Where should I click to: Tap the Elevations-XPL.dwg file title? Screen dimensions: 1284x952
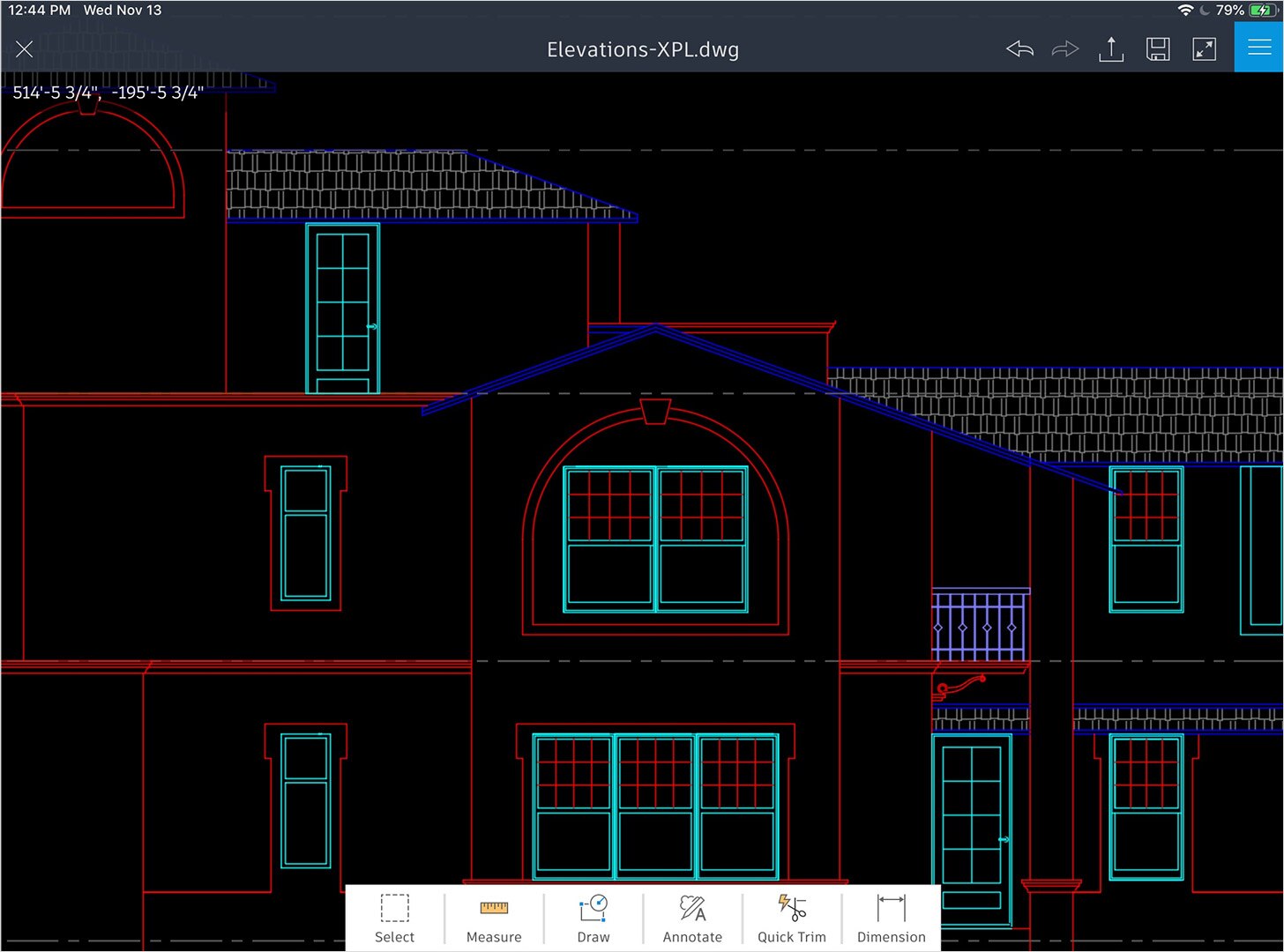[643, 49]
